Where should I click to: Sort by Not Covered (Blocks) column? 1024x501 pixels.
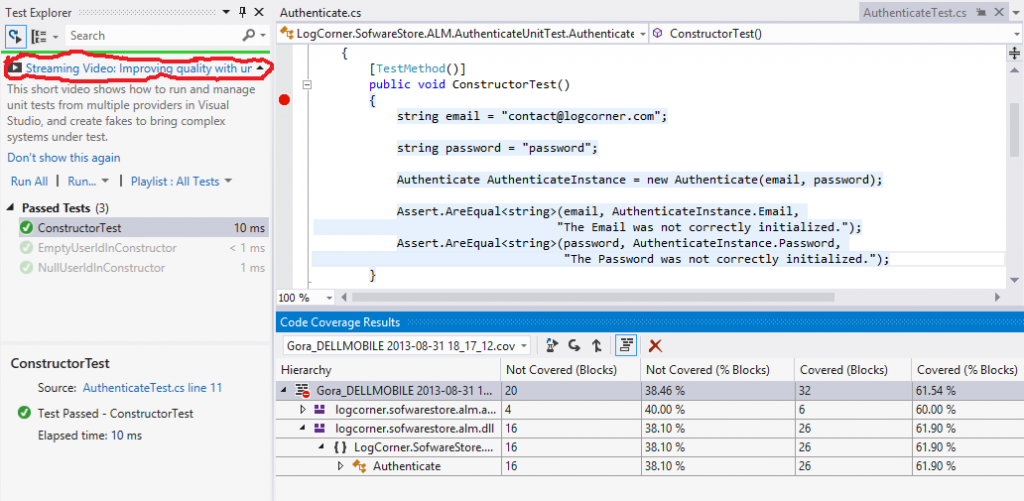[570, 370]
